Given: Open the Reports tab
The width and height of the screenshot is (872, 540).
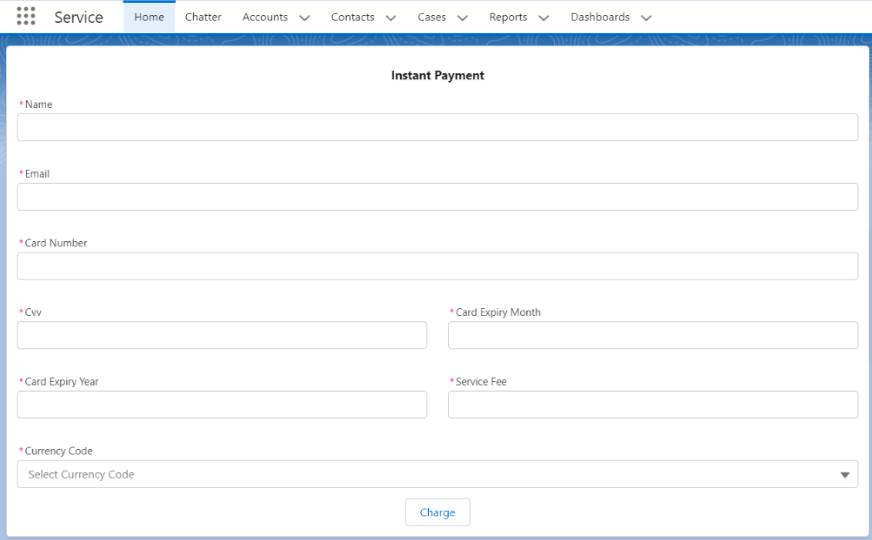Looking at the screenshot, I should (x=508, y=17).
